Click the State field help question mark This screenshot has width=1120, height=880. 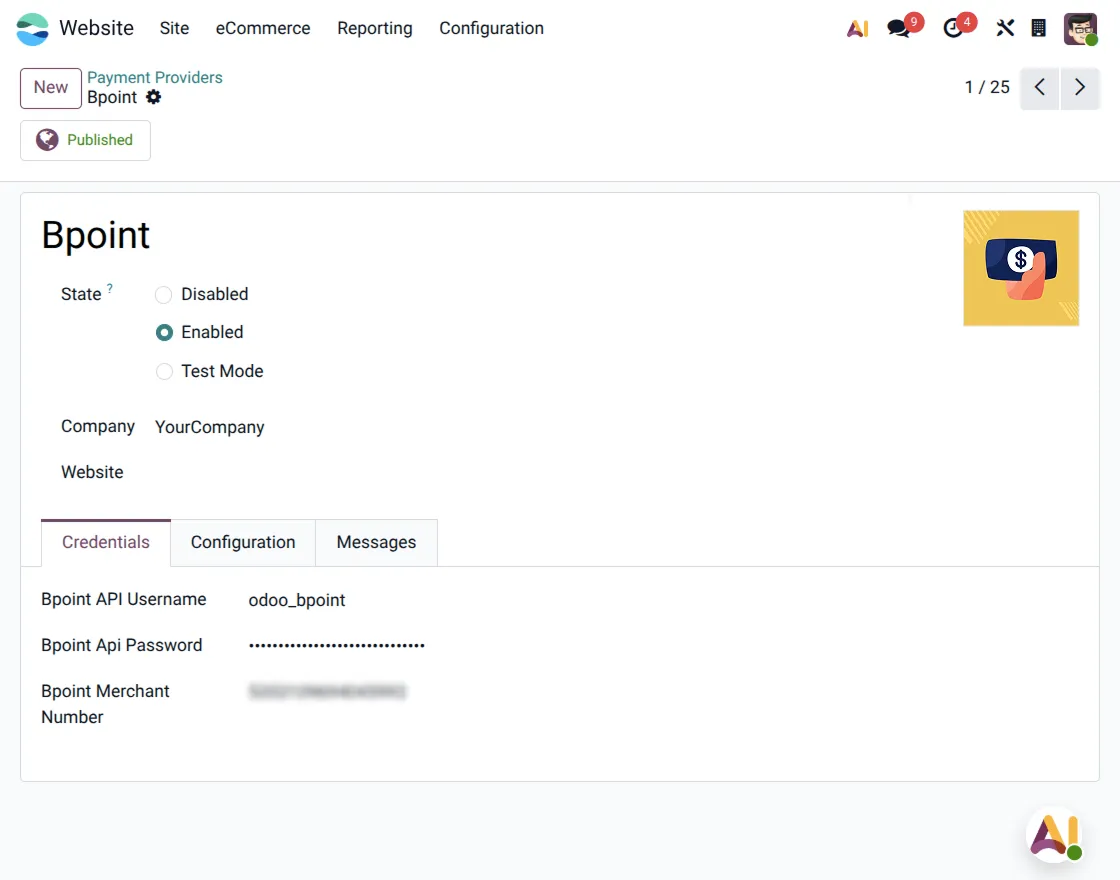pyautogui.click(x=110, y=288)
